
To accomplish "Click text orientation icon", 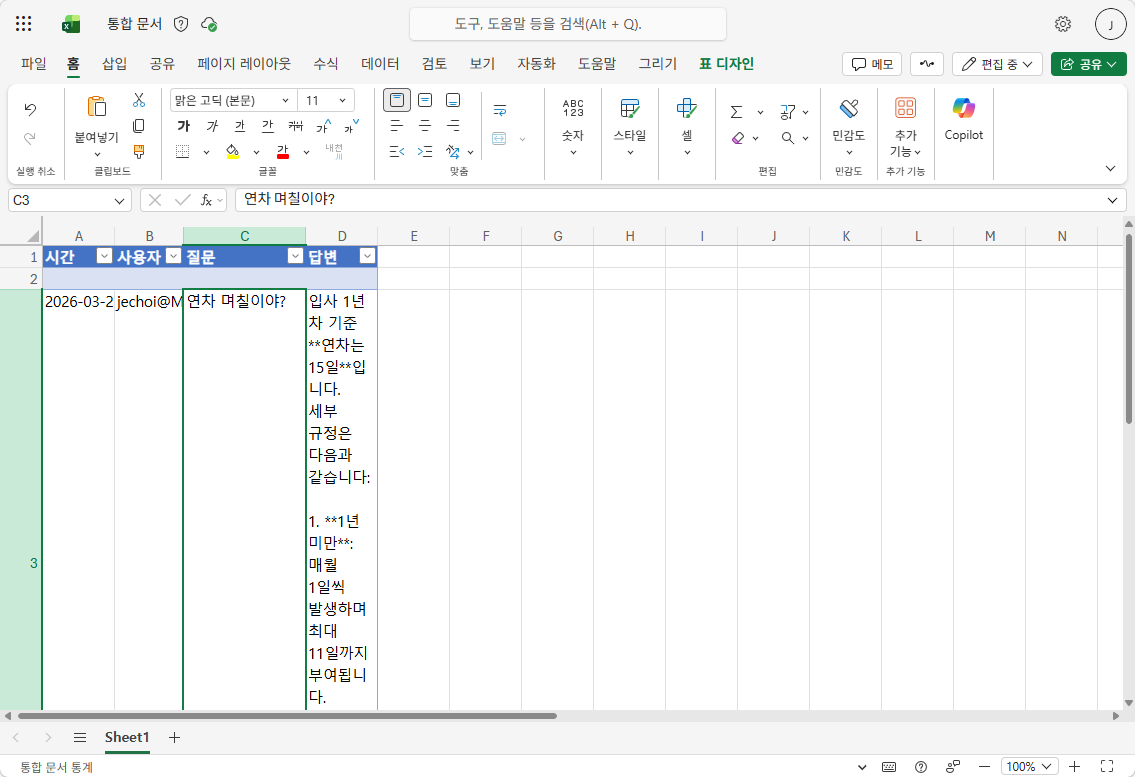I will point(453,151).
